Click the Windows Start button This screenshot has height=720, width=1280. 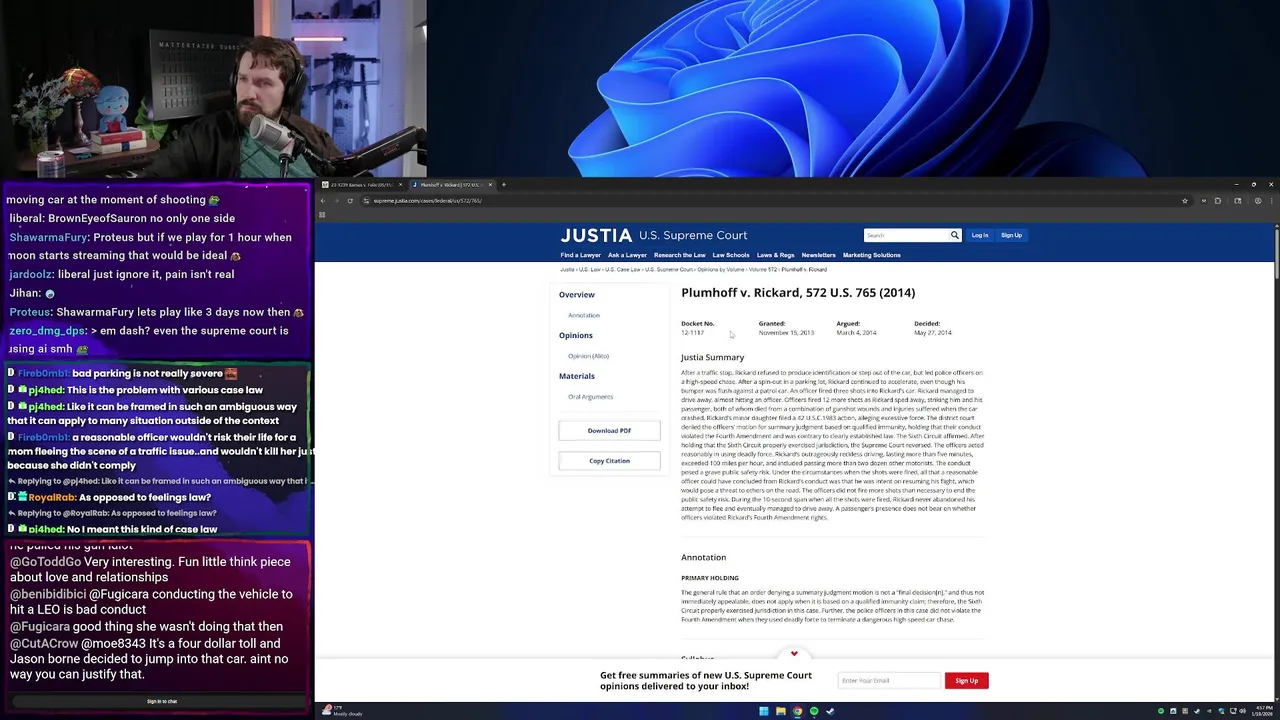(x=764, y=711)
